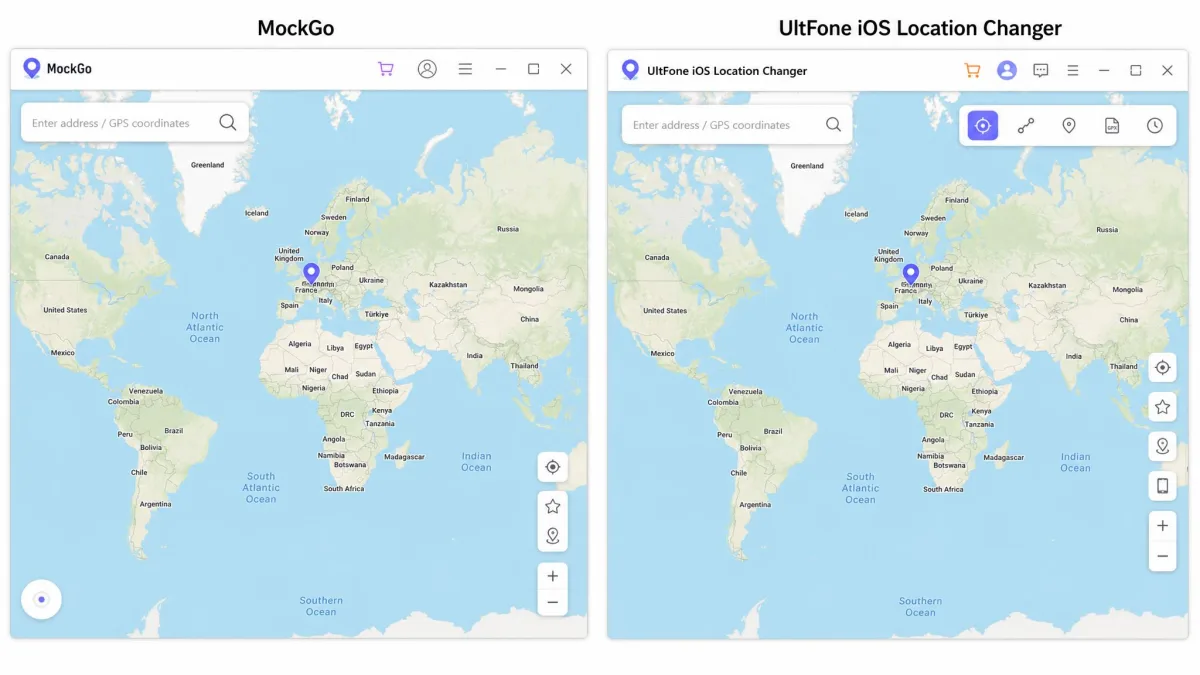Center on current location in MockGo
This screenshot has height=675, width=1200.
pyautogui.click(x=552, y=467)
